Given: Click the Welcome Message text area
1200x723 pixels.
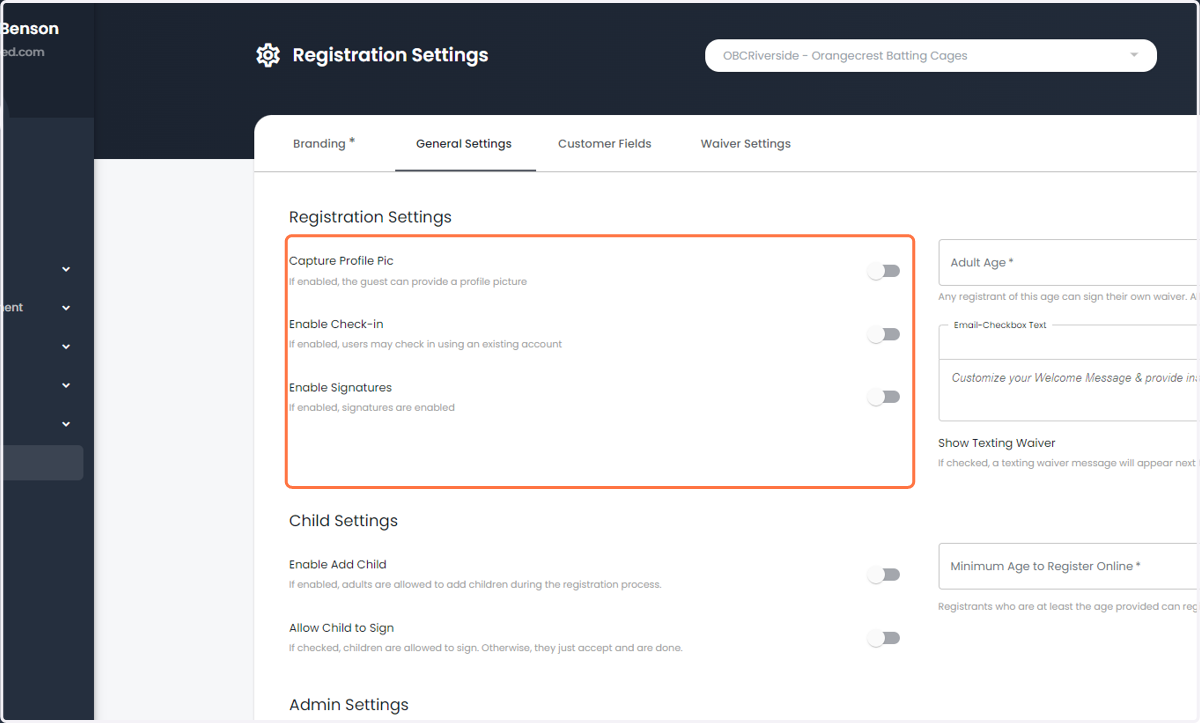Looking at the screenshot, I should click(1069, 390).
